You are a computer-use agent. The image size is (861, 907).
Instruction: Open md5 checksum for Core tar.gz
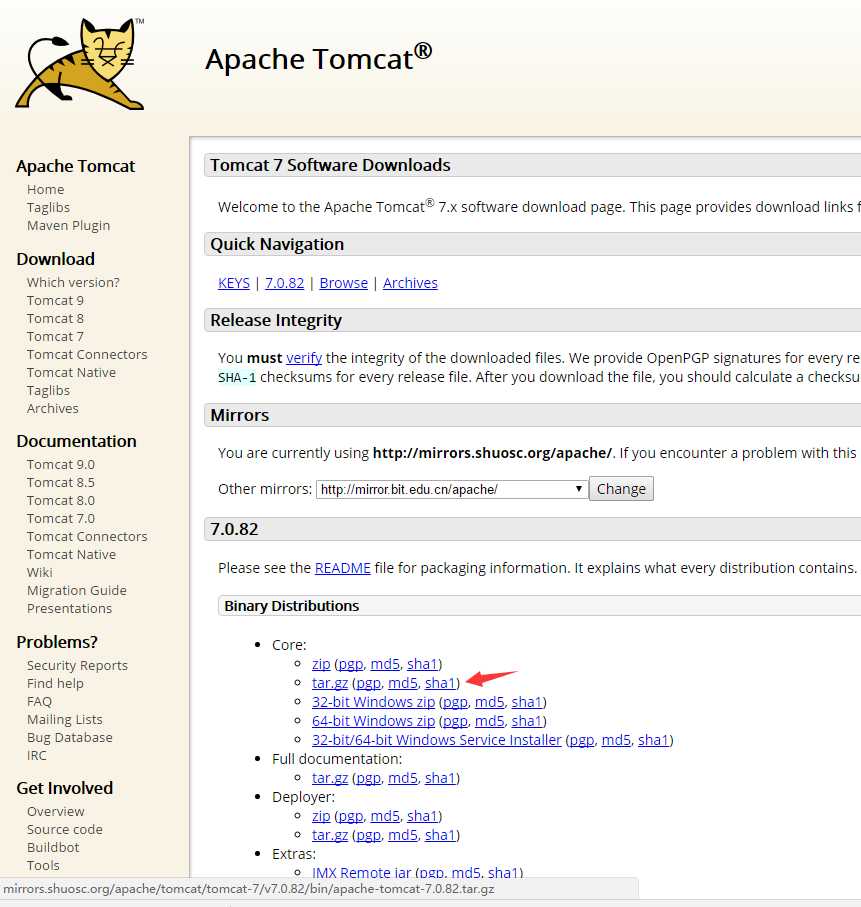(403, 683)
